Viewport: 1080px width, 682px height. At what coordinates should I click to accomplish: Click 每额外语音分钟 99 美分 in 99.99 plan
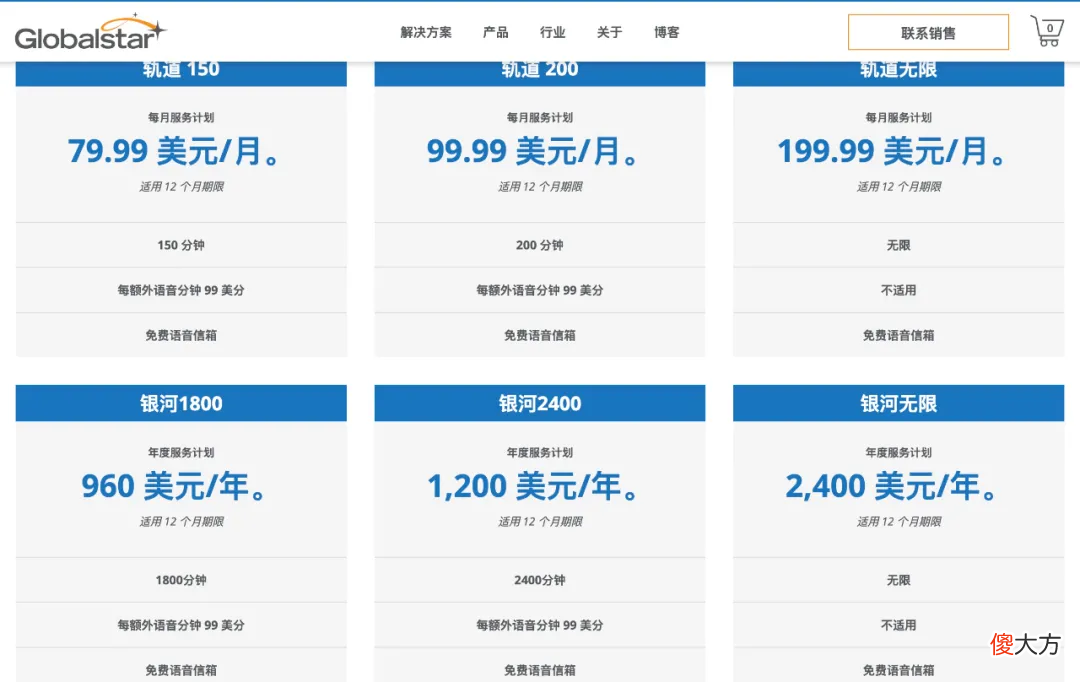pos(540,290)
